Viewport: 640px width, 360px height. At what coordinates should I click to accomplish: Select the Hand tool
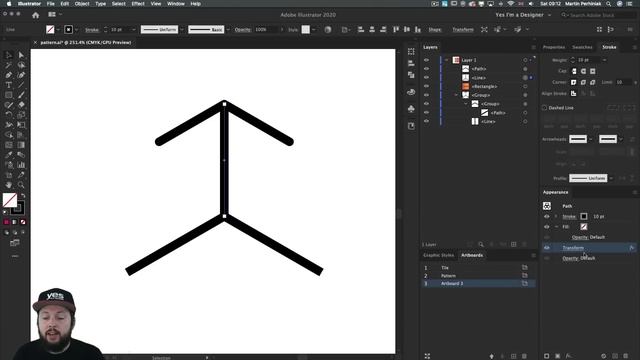coord(9,185)
